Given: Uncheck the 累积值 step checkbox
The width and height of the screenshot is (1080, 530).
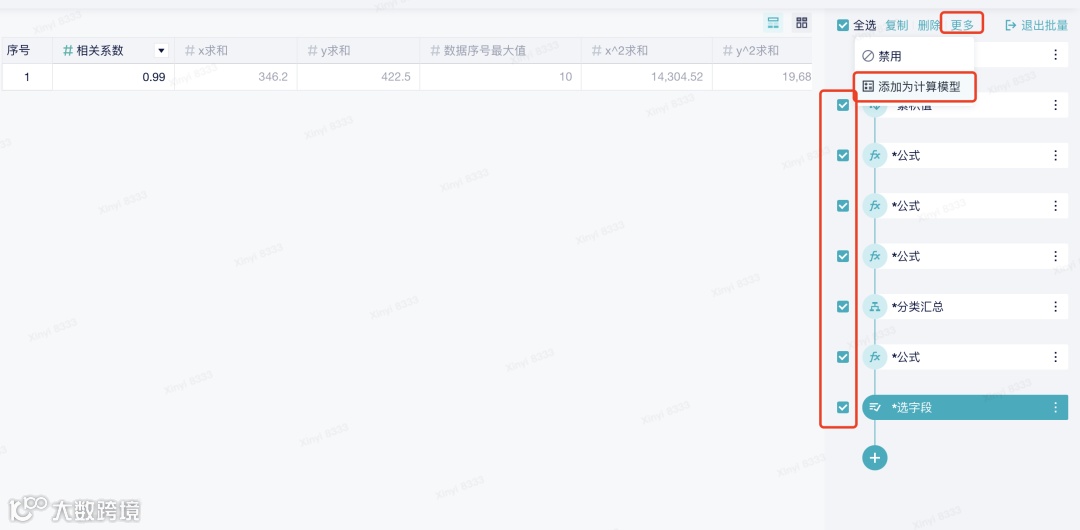Looking at the screenshot, I should click(x=842, y=105).
